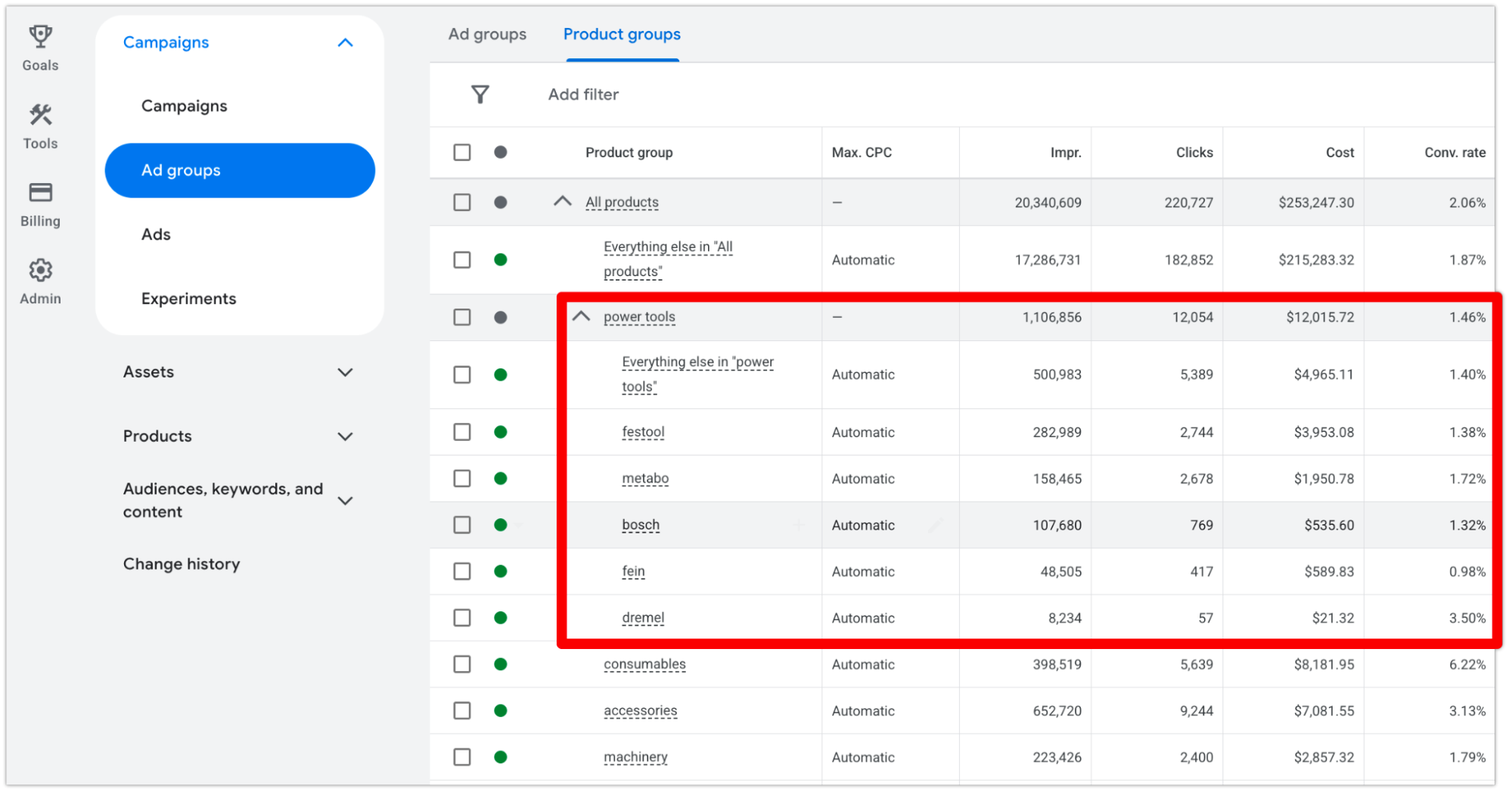Open the metabo product group link
Viewport: 1512px width, 792px height.
coord(645,478)
